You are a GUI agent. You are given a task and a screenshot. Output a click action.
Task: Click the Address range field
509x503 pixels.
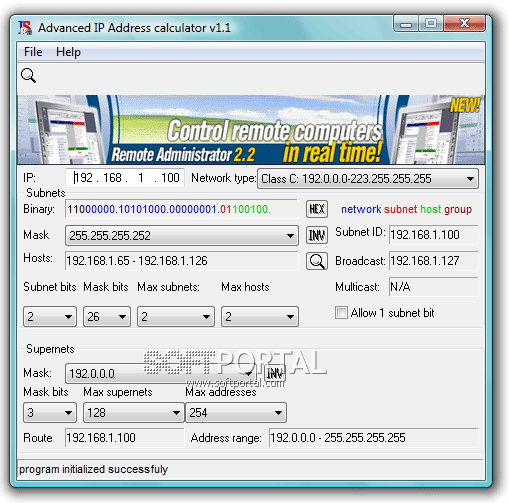374,438
